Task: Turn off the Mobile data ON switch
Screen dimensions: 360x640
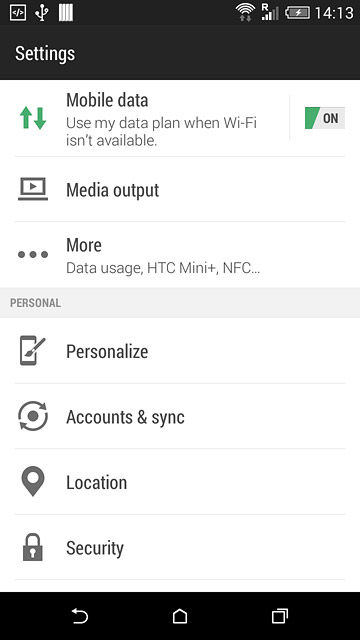Action: (x=324, y=118)
